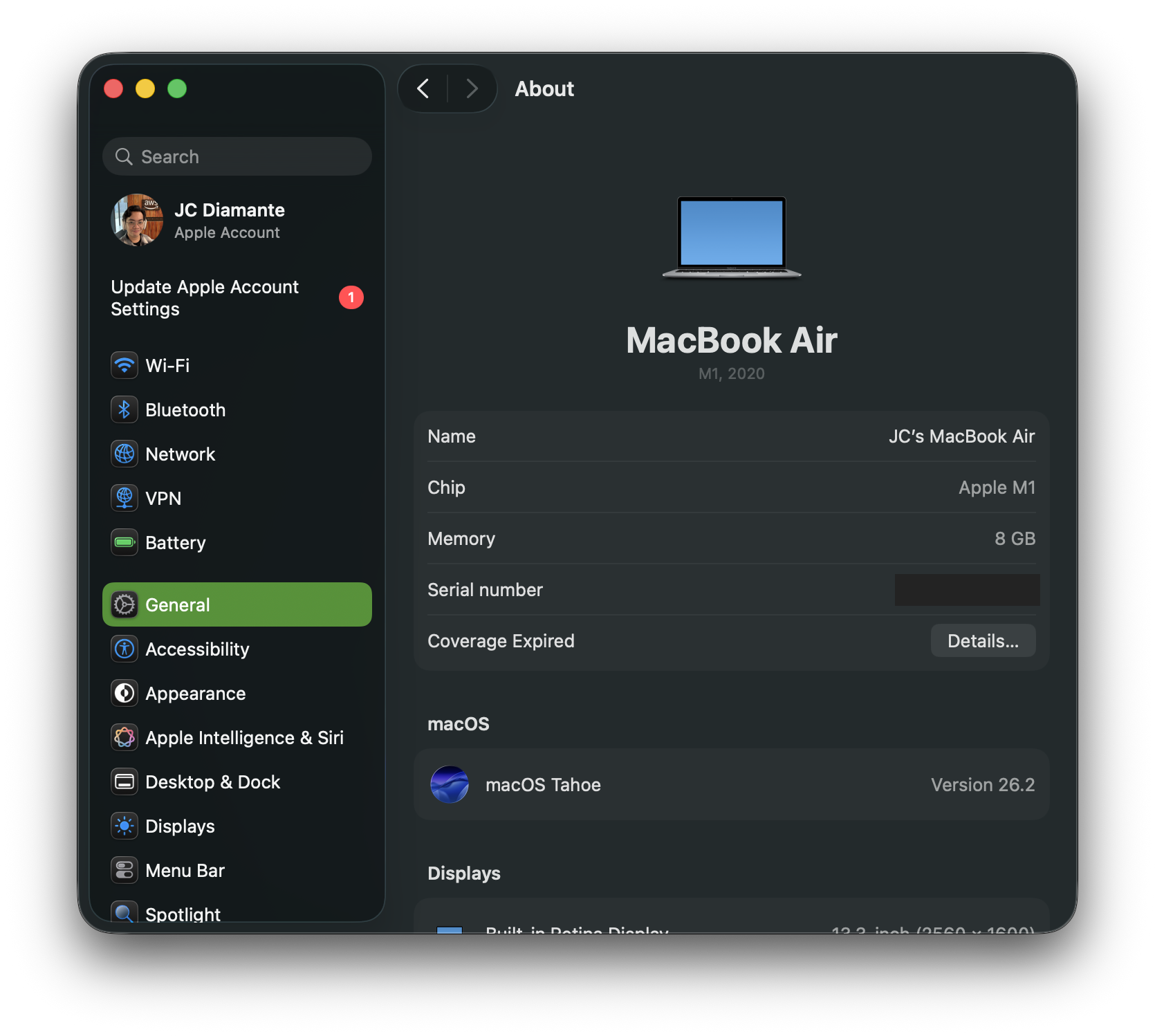Click the Displays sun icon
The height and width of the screenshot is (1036, 1155).
coord(124,826)
